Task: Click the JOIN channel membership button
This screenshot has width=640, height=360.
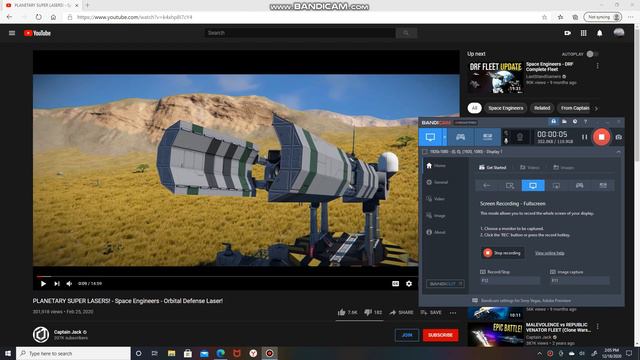Action: coord(407,335)
